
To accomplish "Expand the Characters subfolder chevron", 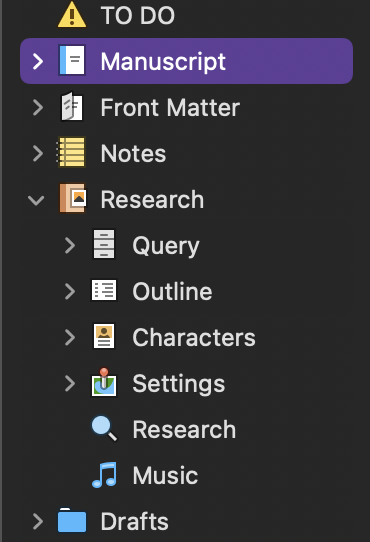I will click(x=70, y=337).
